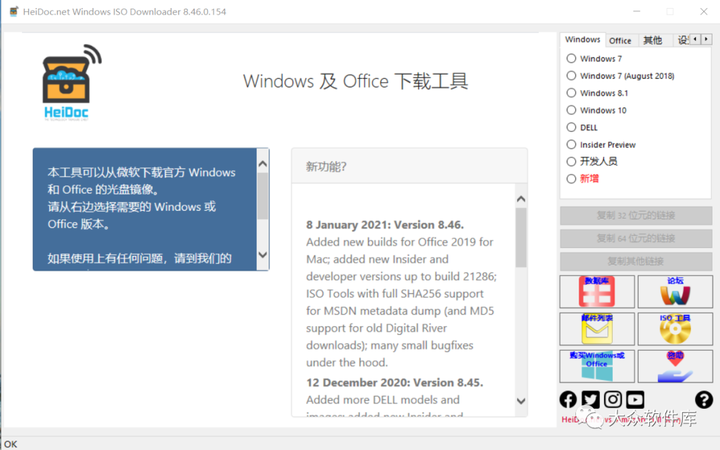Click the 复制 32 位元的链接 button
This screenshot has height=450, width=720.
[636, 215]
